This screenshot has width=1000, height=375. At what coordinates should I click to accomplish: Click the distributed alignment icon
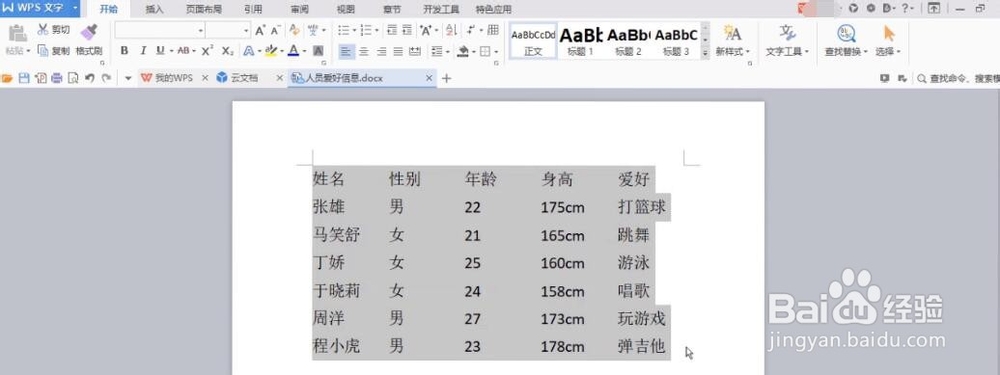pyautogui.click(x=415, y=51)
